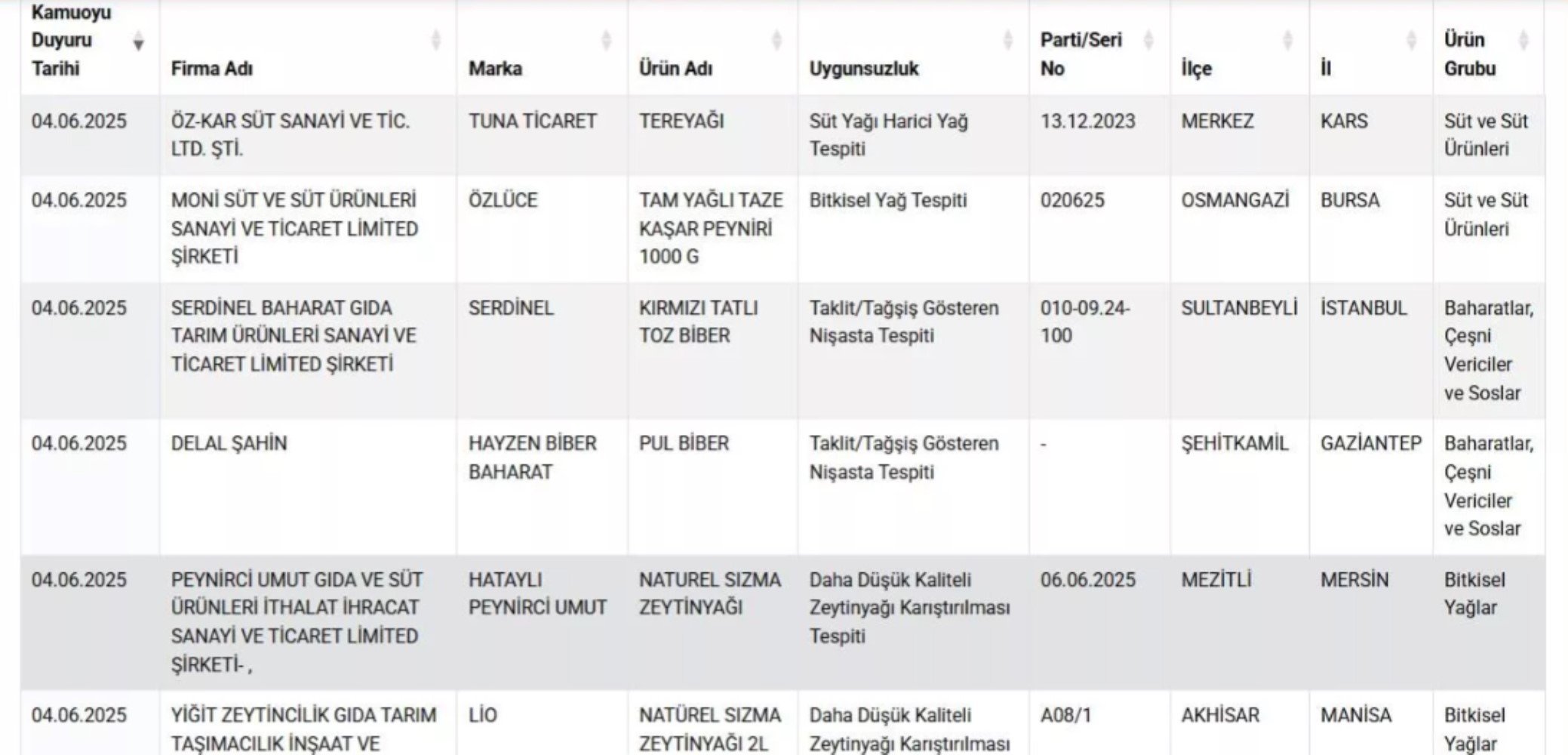Screen dimensions: 1568x755
Task: Select the TAM YAĞLI TAZE KAŞAR PEYNİRİ cell
Action: coord(710,228)
